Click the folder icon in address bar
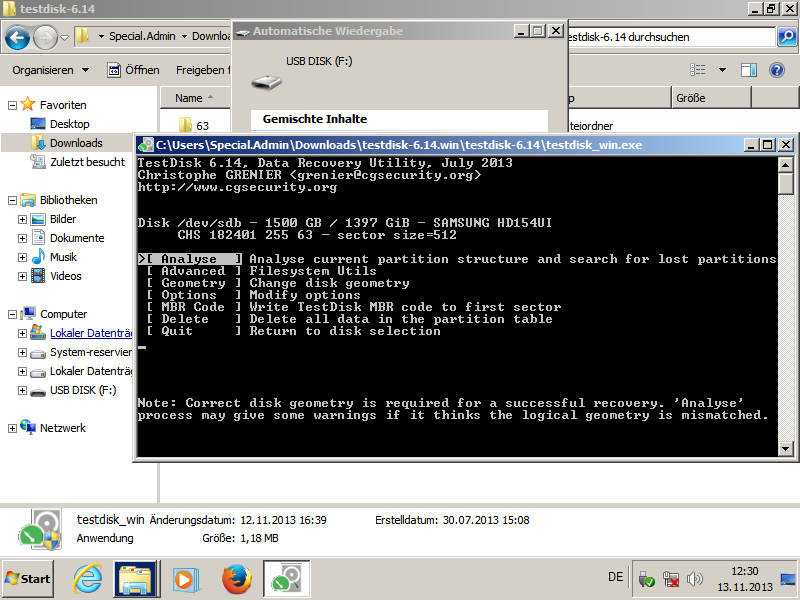 [x=83, y=36]
